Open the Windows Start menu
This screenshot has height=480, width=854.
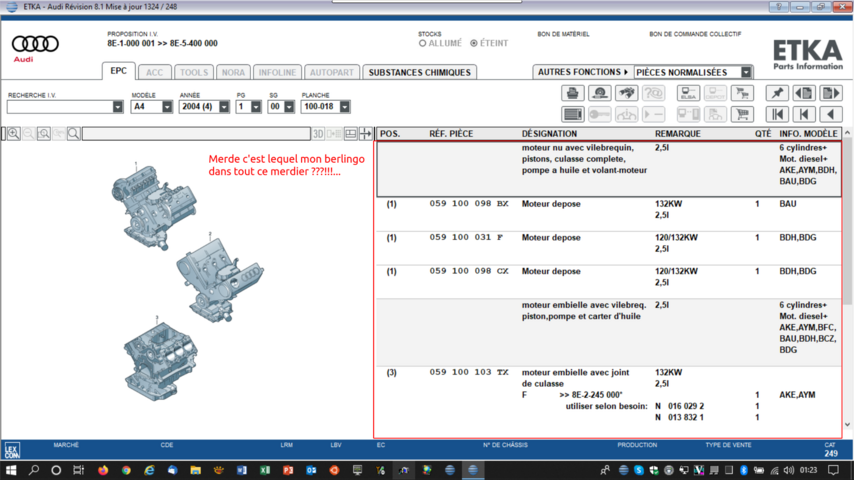[11, 470]
